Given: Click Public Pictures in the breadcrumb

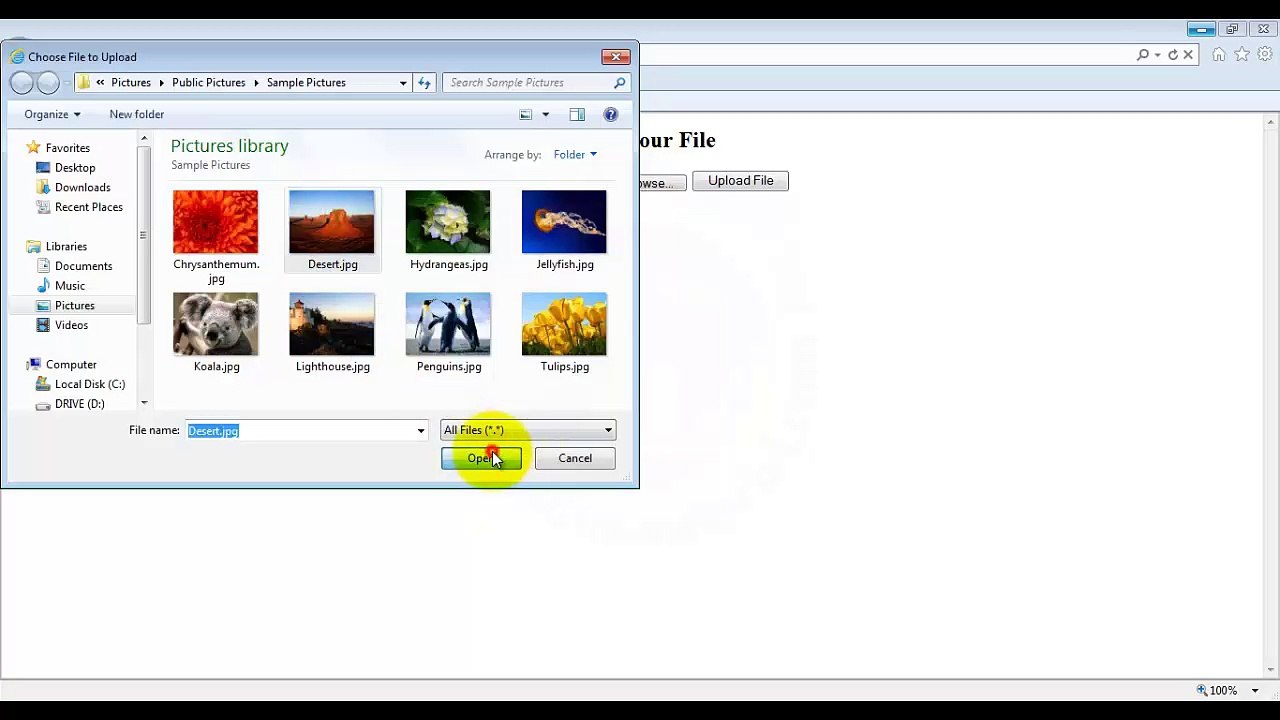Looking at the screenshot, I should coord(209,83).
